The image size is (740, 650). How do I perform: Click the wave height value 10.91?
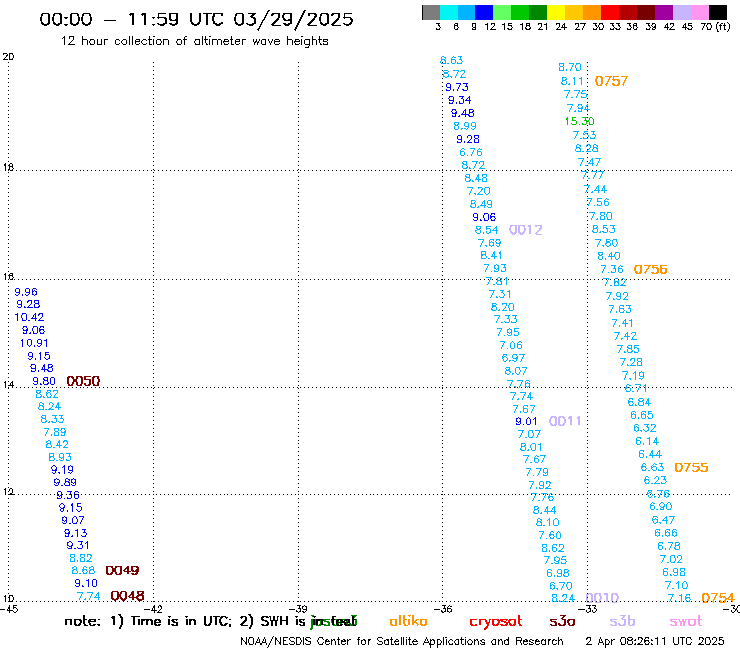tap(34, 343)
